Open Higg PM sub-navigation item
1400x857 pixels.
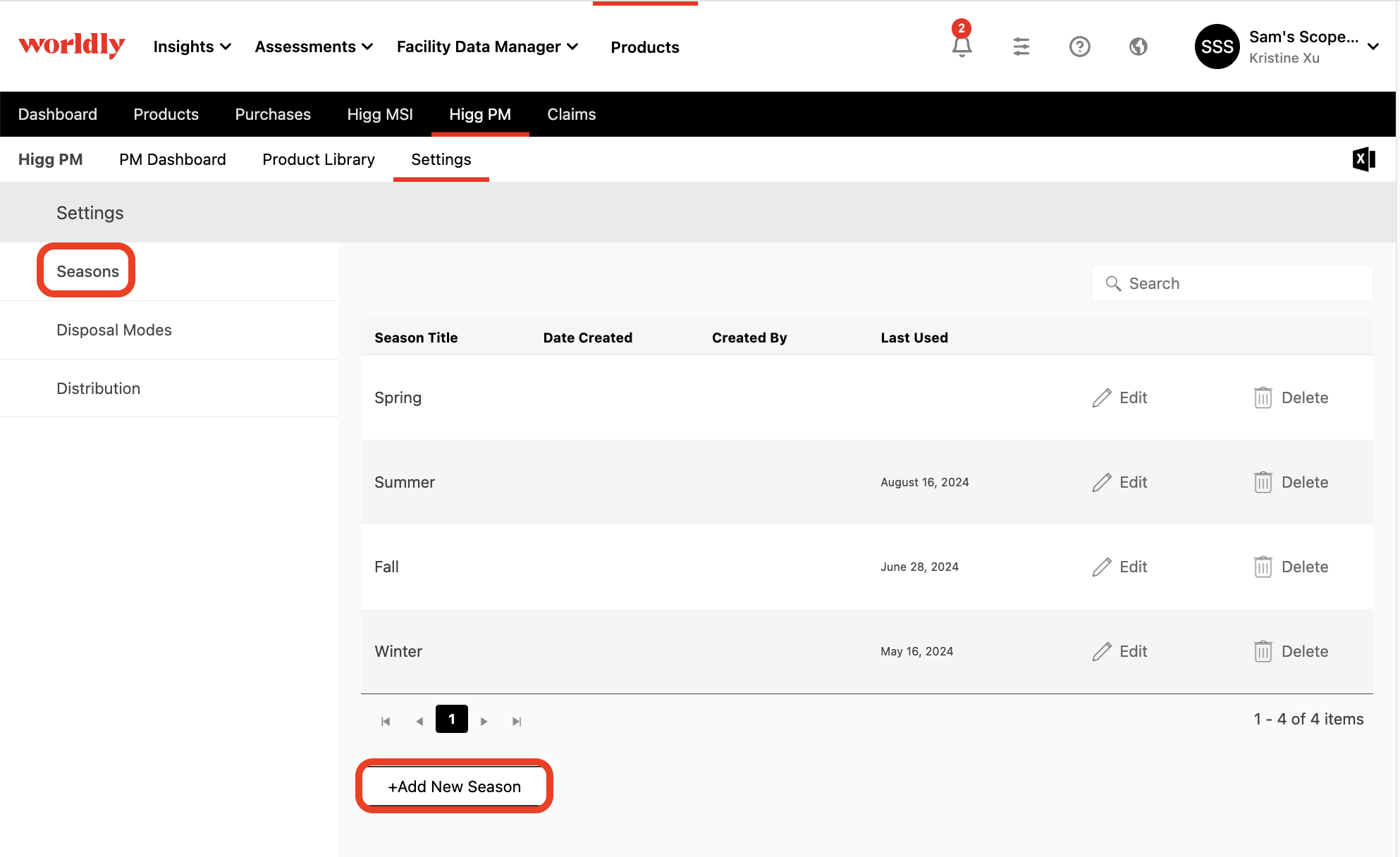[51, 159]
